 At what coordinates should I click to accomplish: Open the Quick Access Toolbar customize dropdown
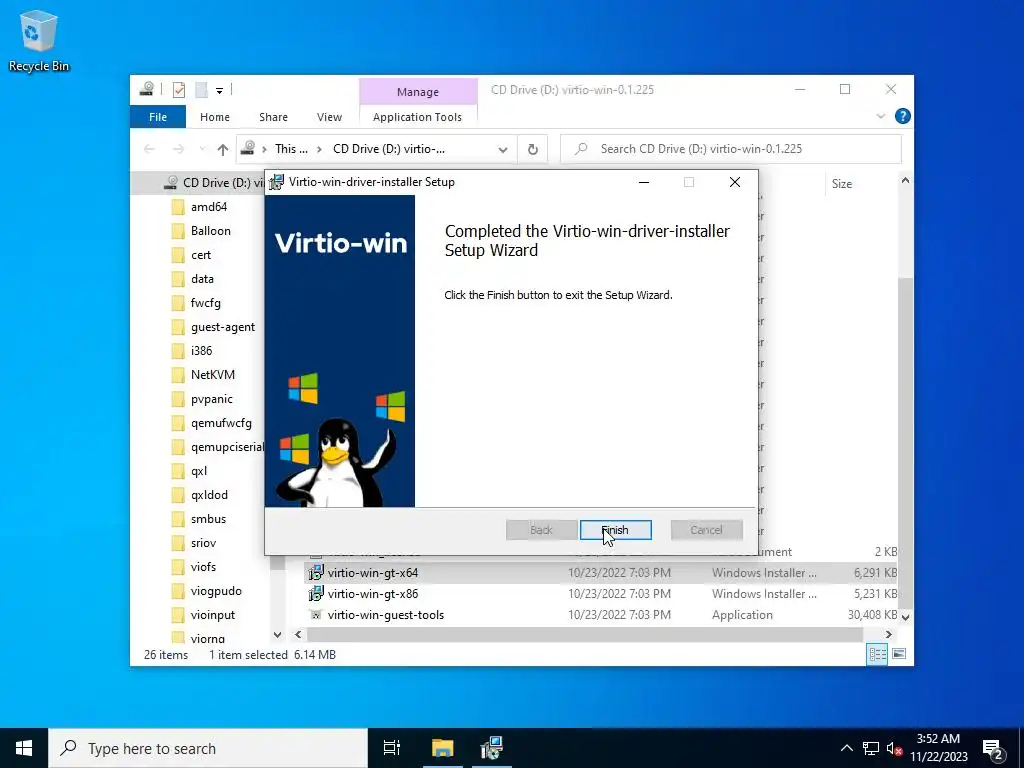coord(219,91)
